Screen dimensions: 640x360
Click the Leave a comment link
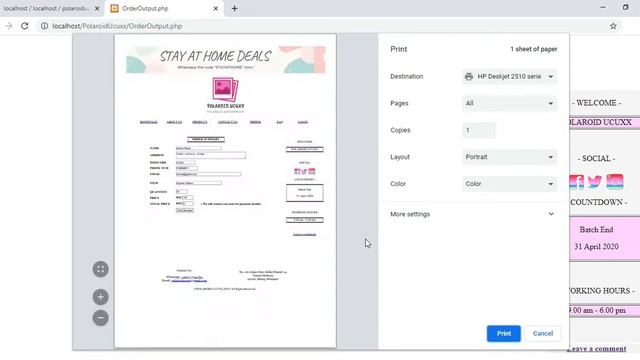click(597, 349)
